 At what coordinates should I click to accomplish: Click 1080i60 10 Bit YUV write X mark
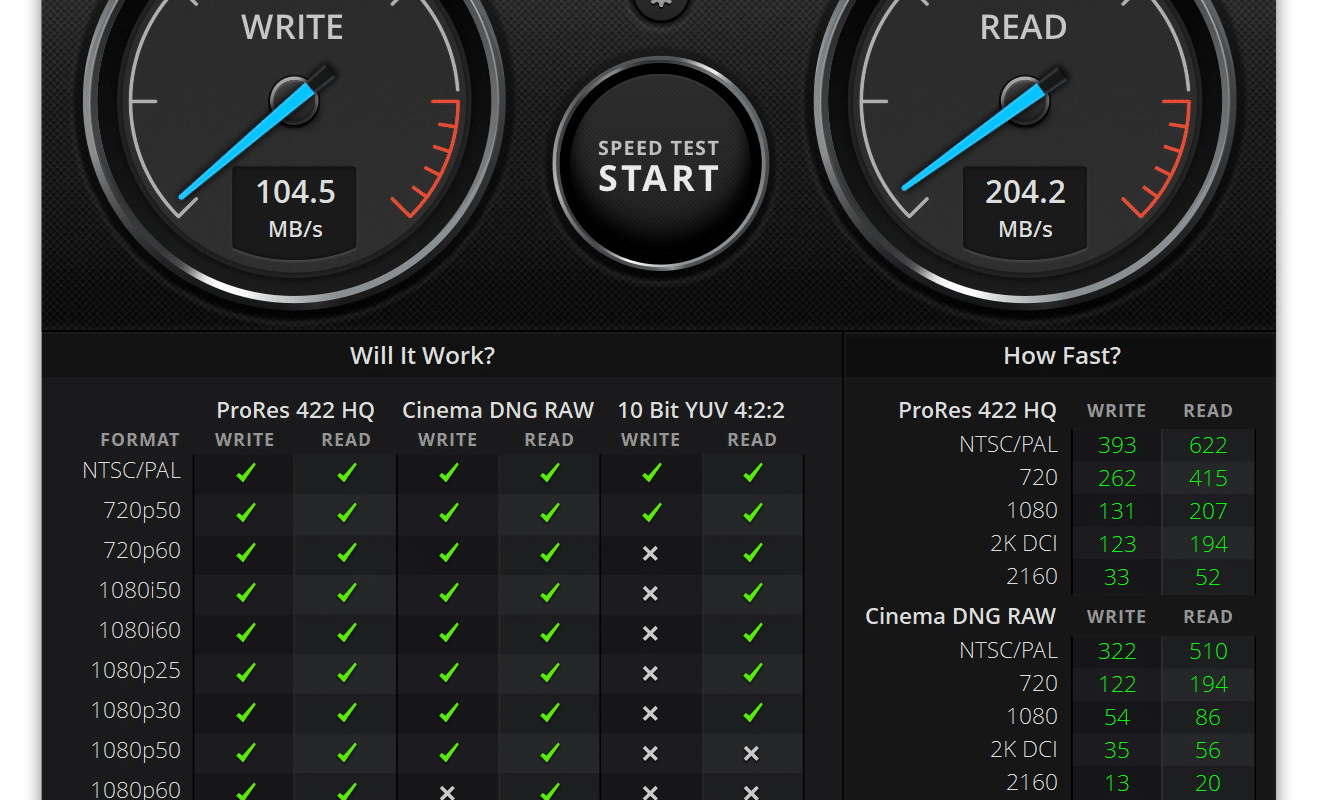tap(650, 633)
